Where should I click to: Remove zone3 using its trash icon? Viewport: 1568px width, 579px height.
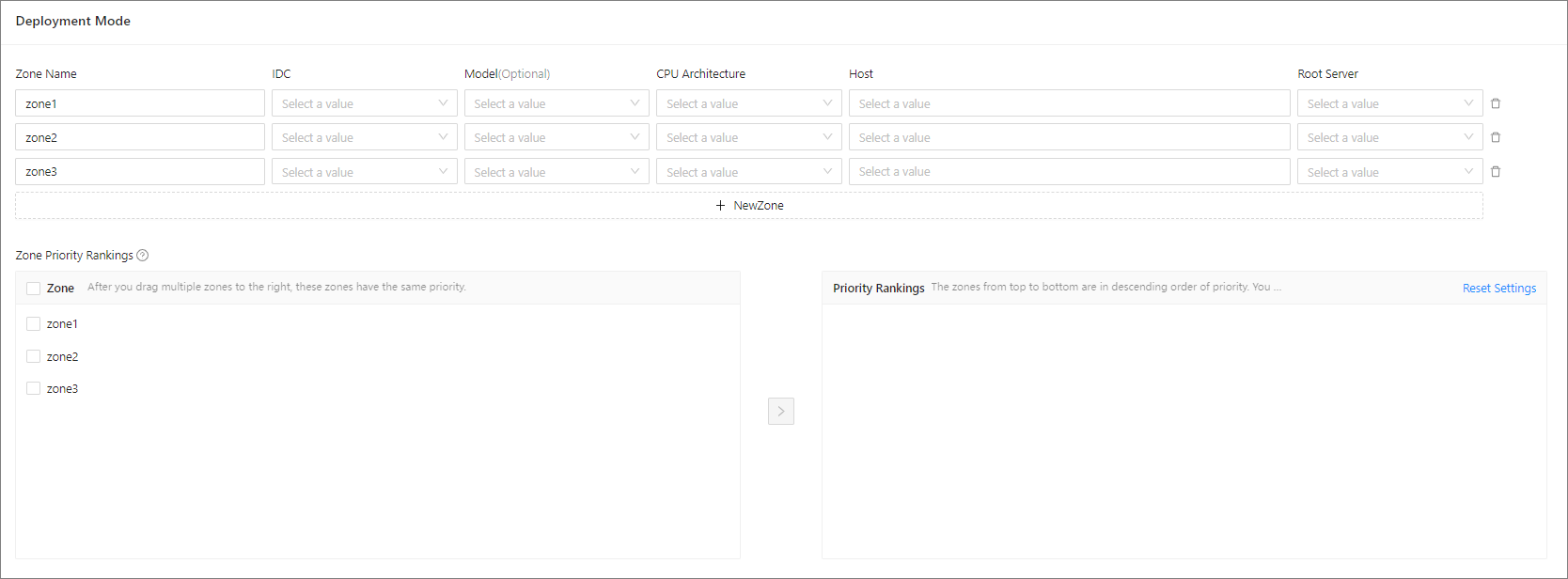(x=1496, y=172)
